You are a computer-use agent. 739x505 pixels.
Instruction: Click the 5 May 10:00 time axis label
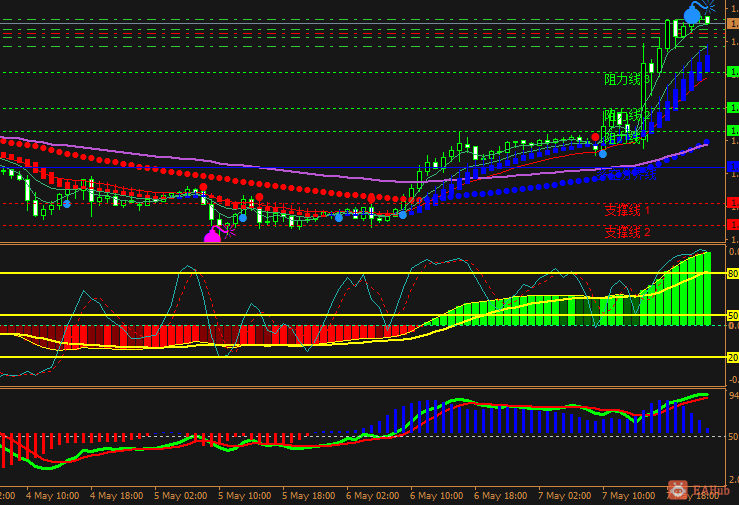(245, 496)
